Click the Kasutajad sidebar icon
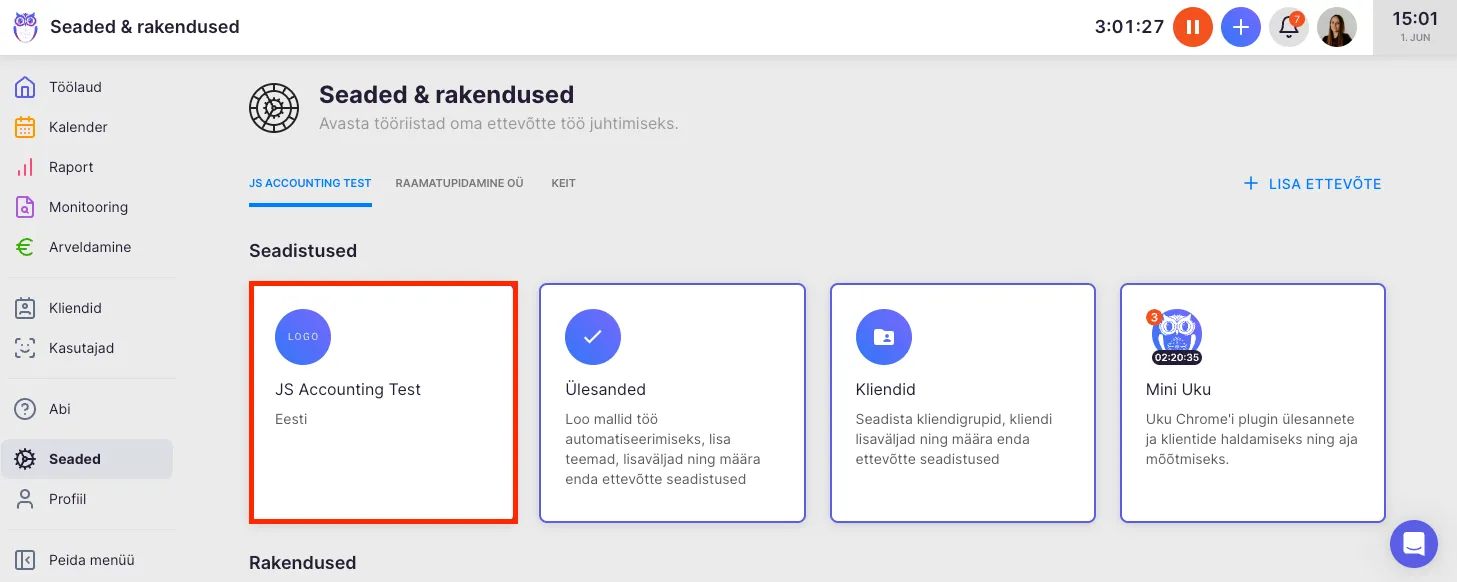1457x582 pixels. [x=25, y=348]
